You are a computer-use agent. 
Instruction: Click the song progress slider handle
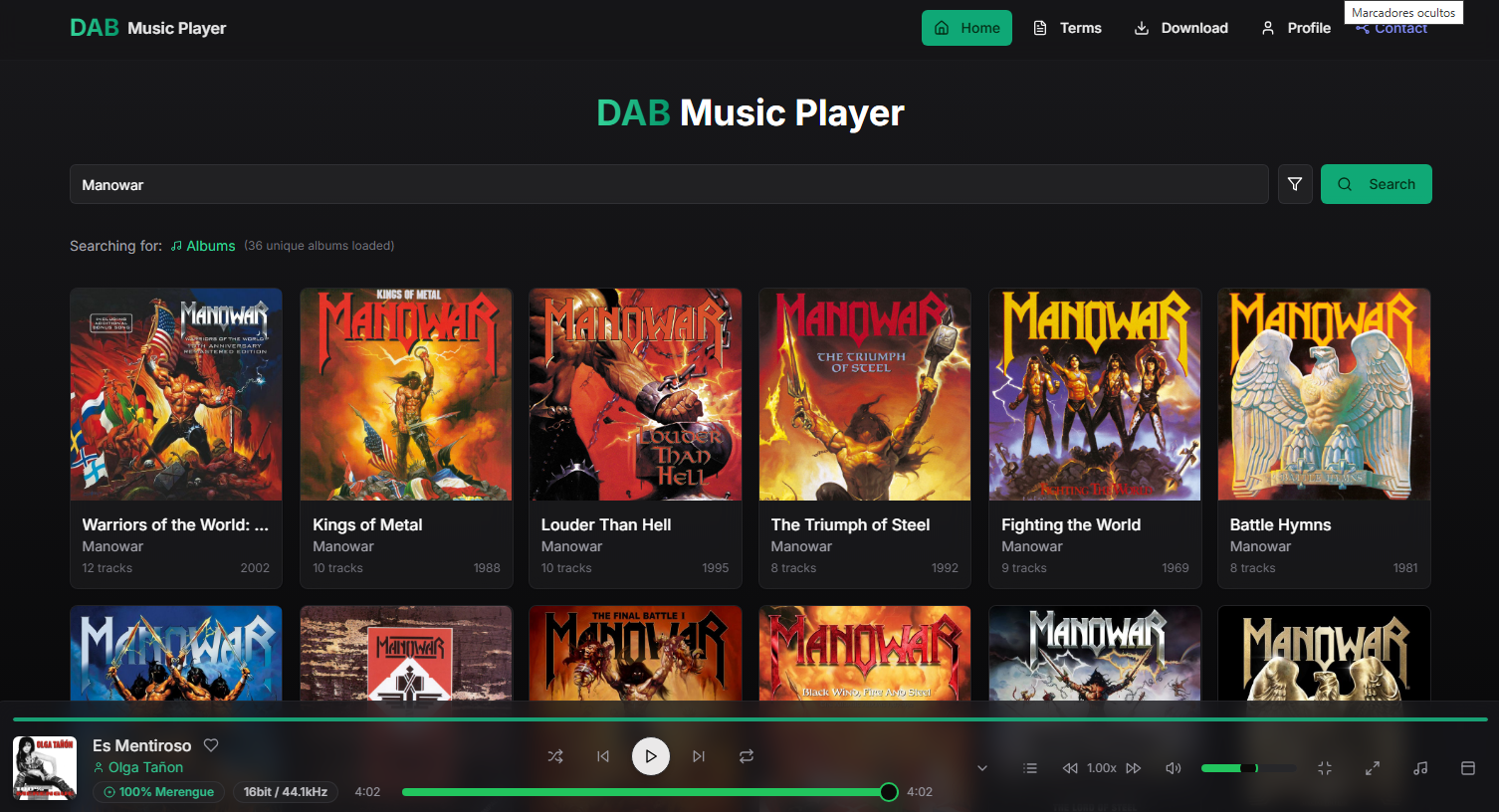(x=889, y=792)
